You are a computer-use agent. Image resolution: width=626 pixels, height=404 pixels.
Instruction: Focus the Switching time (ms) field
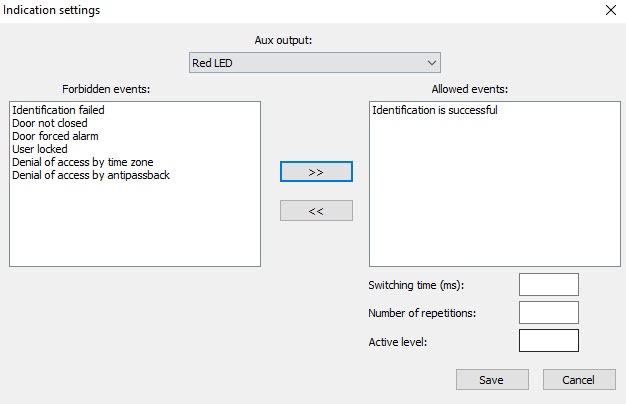pos(548,285)
